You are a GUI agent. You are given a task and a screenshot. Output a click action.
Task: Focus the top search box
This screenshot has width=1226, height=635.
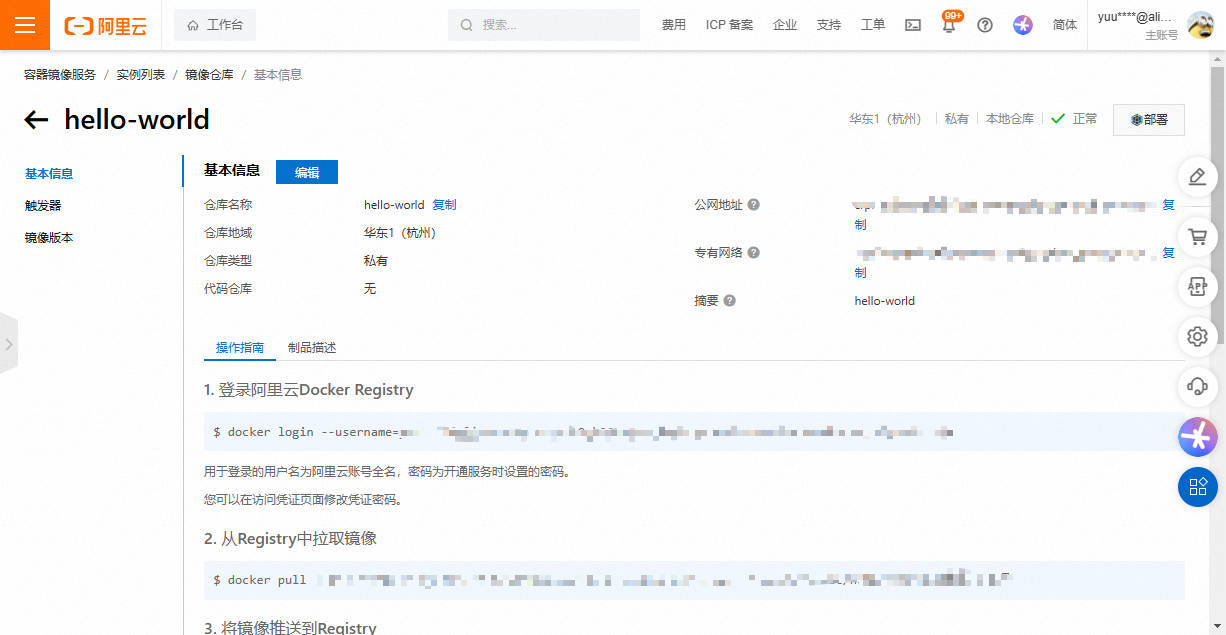(x=544, y=25)
